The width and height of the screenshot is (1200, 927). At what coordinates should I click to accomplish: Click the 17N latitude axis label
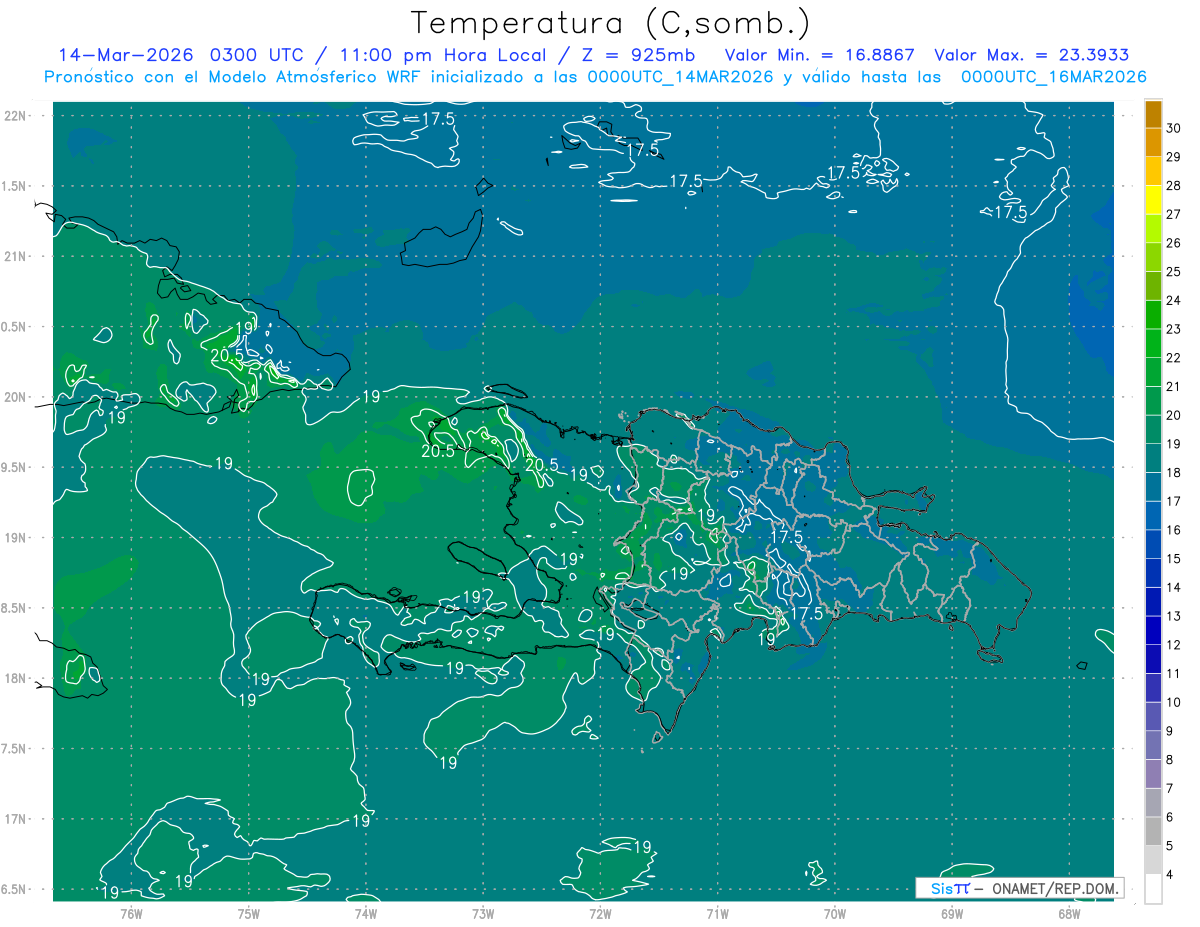point(14,819)
